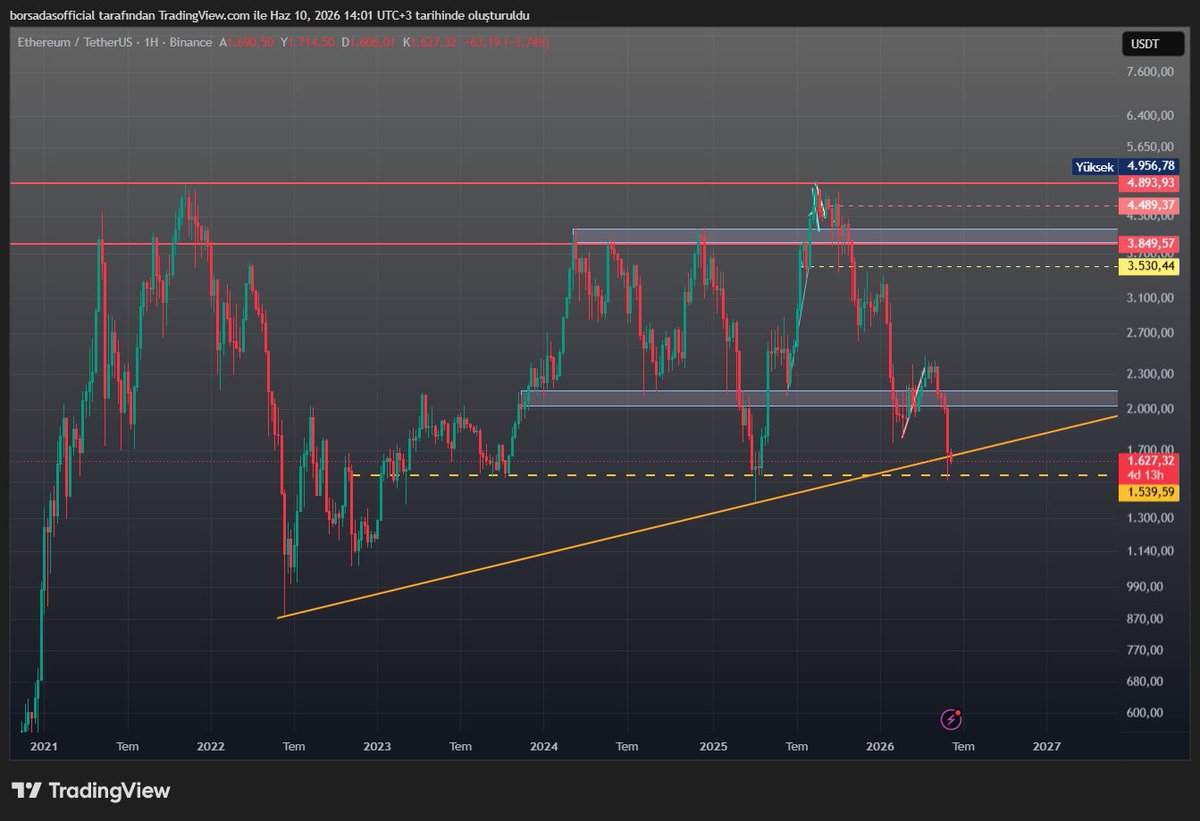Viewport: 1200px width, 821px height.
Task: Click the 2024 time axis label
Action: [x=544, y=746]
